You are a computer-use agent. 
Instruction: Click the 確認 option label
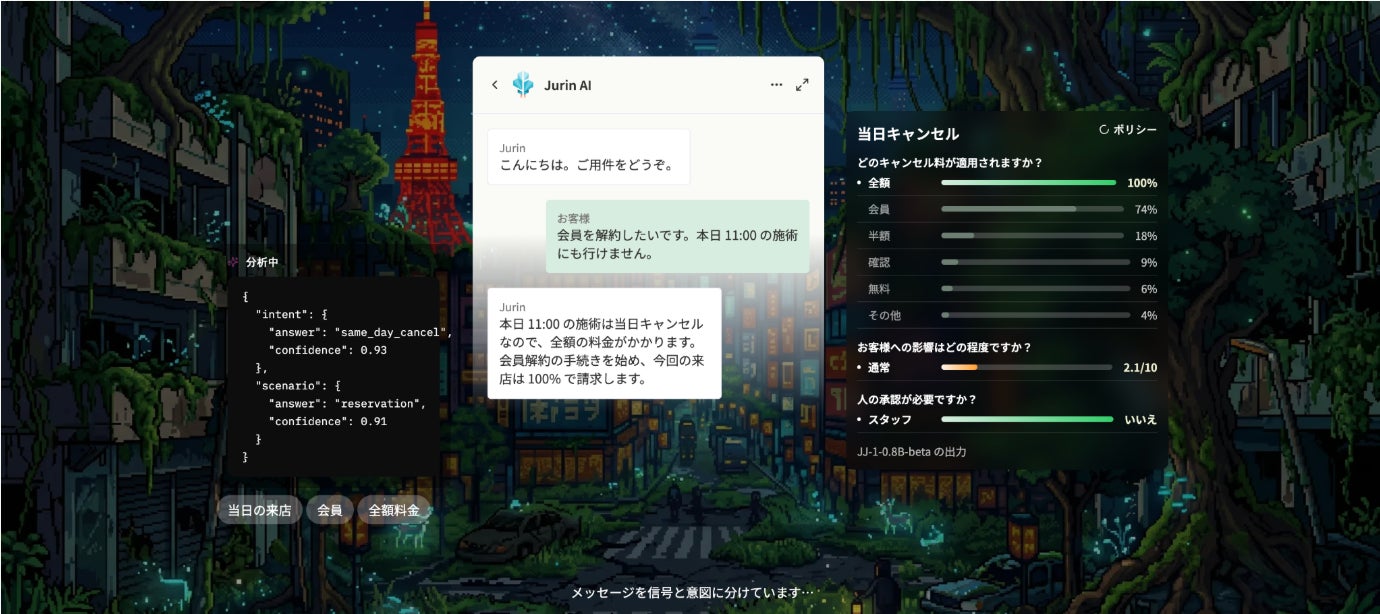879,262
